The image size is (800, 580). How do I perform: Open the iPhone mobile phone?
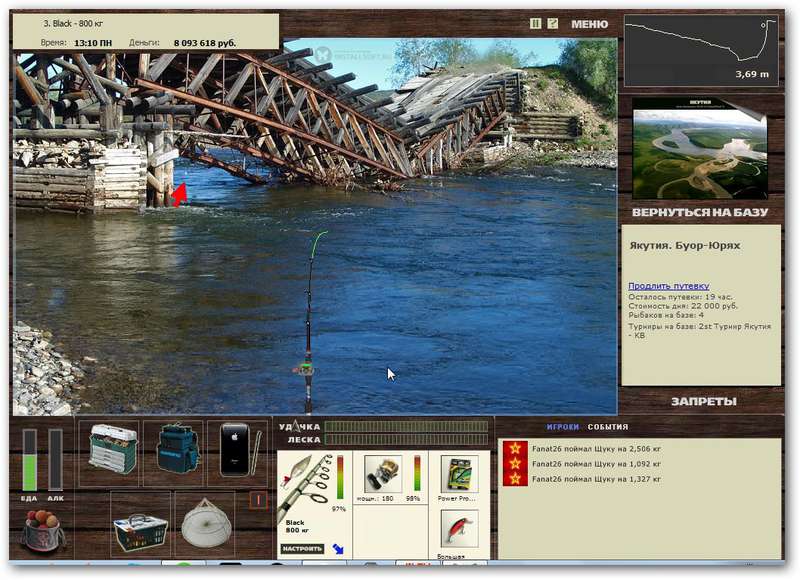point(235,450)
